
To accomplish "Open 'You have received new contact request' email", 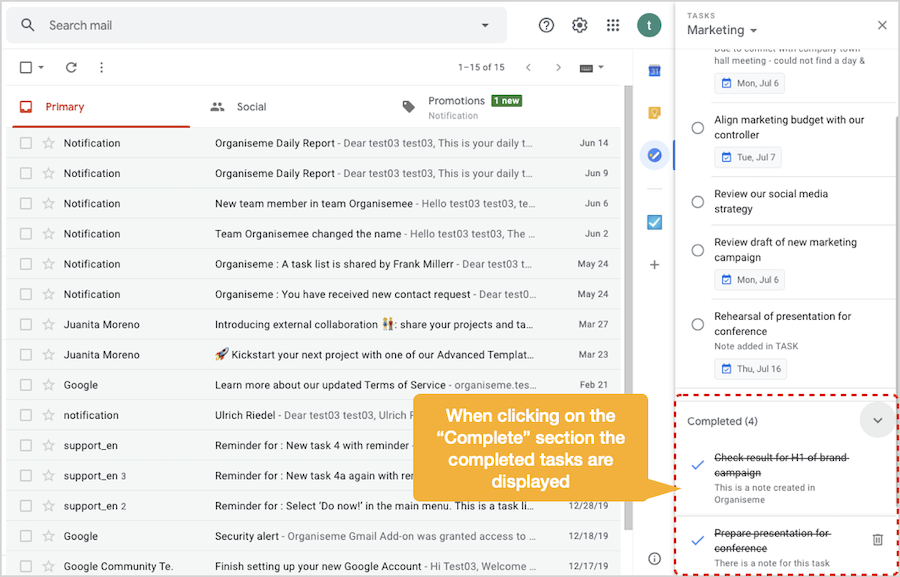I will [314, 294].
